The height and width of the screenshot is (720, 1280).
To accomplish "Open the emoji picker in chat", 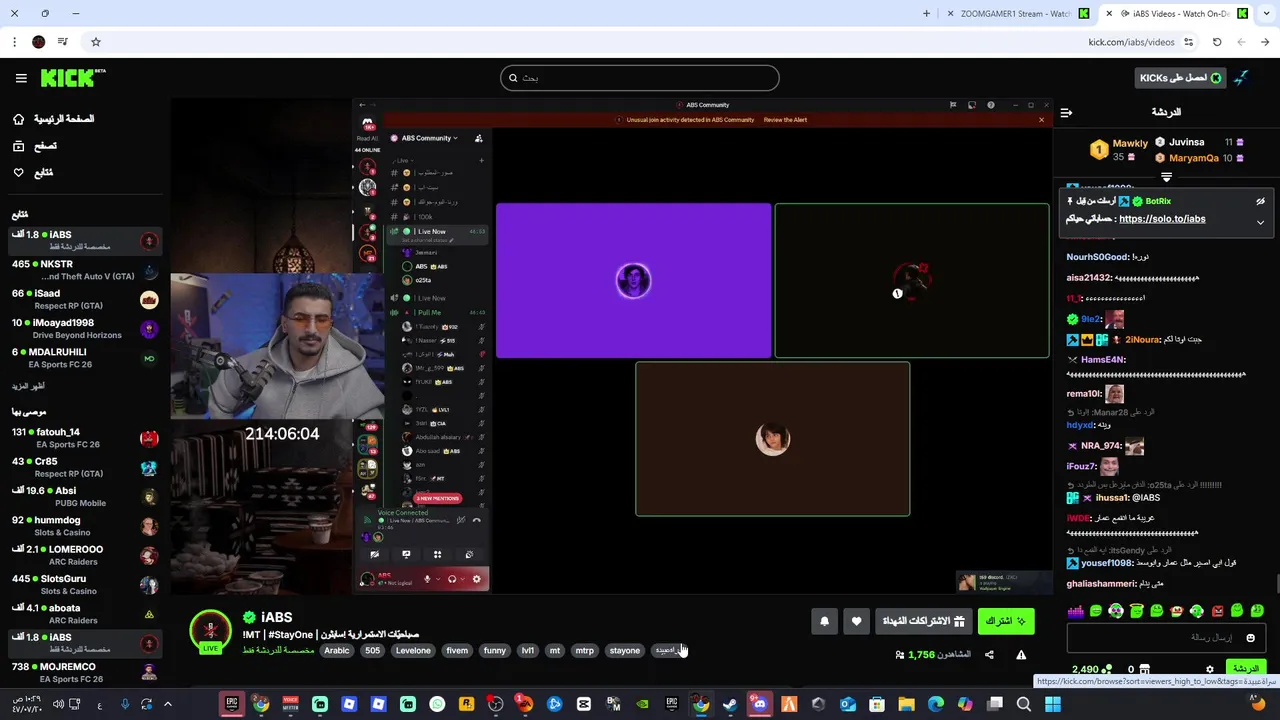I will point(1250,638).
